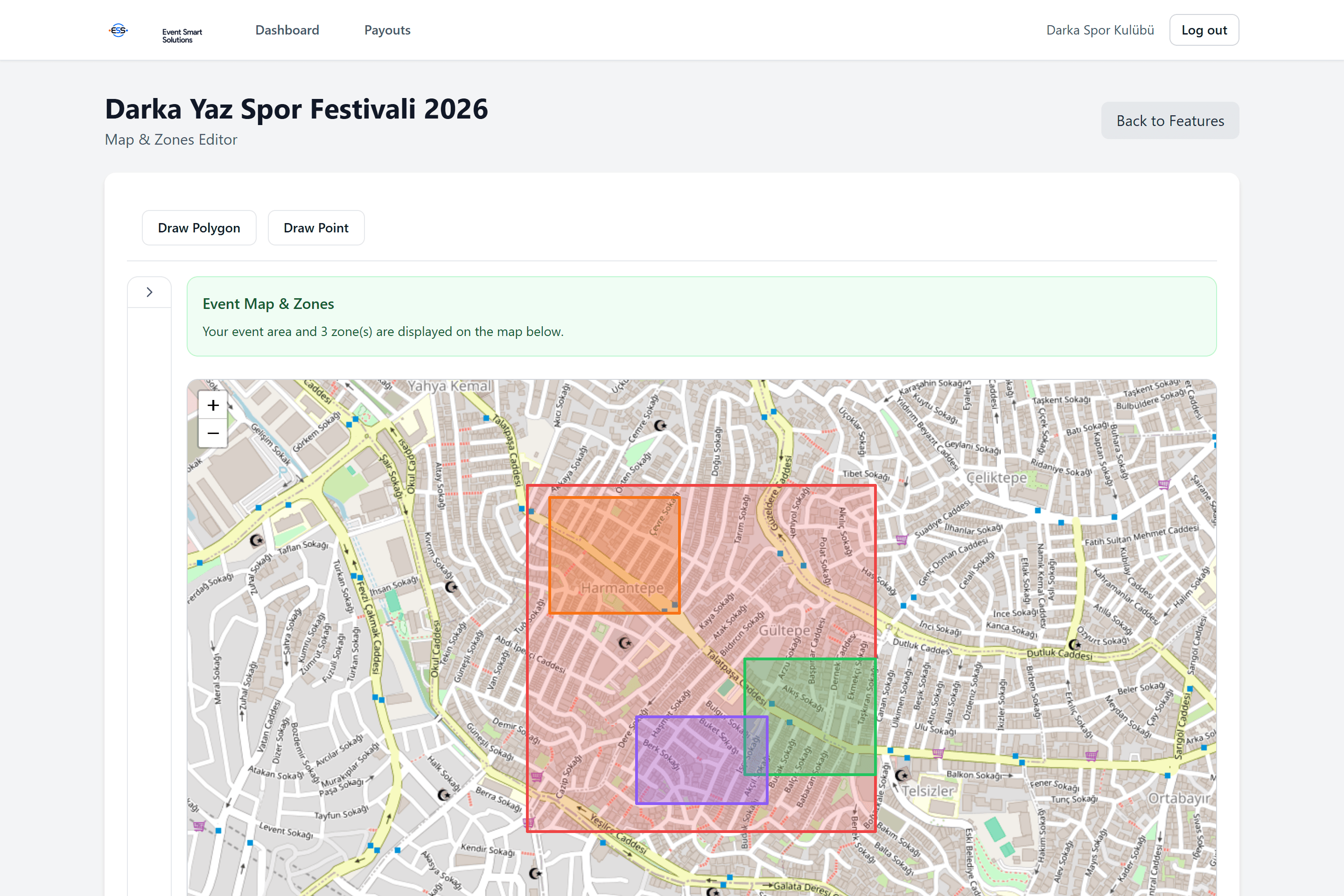Screen dimensions: 1344x896
Task: Click the shop cart icon near Suadiye Caddesi
Action: pos(902,539)
